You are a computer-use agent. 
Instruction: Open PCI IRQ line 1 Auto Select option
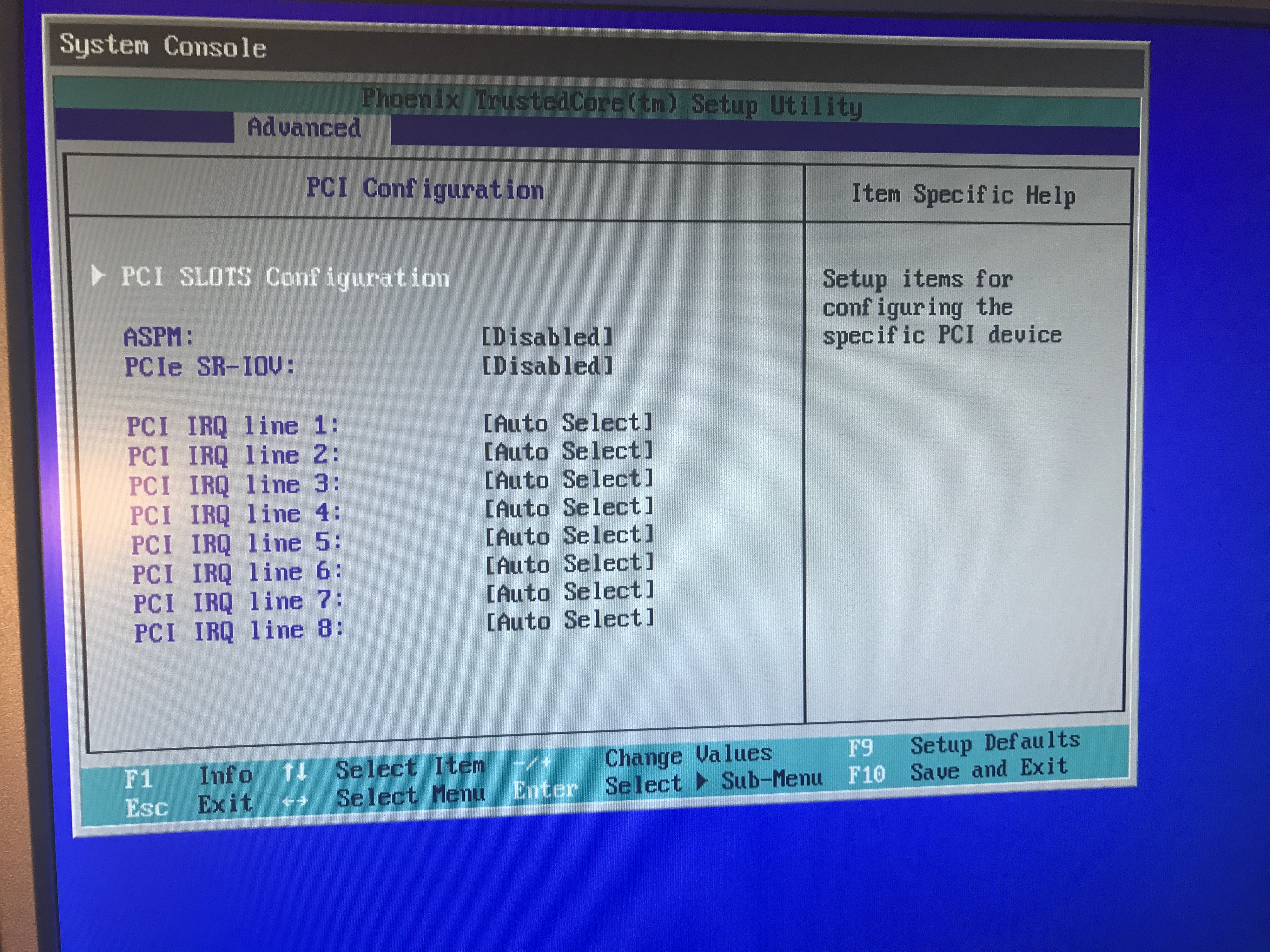pos(568,423)
